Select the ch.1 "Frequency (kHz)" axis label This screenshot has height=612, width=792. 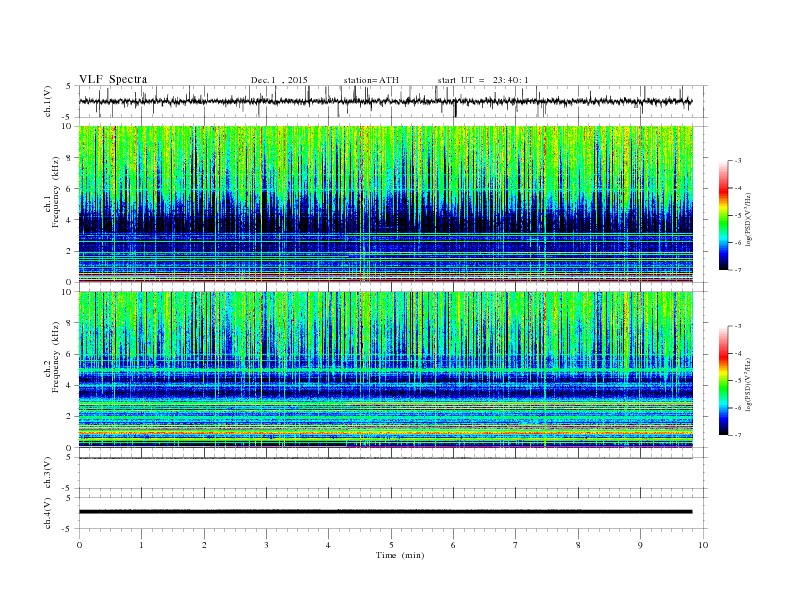coord(55,192)
